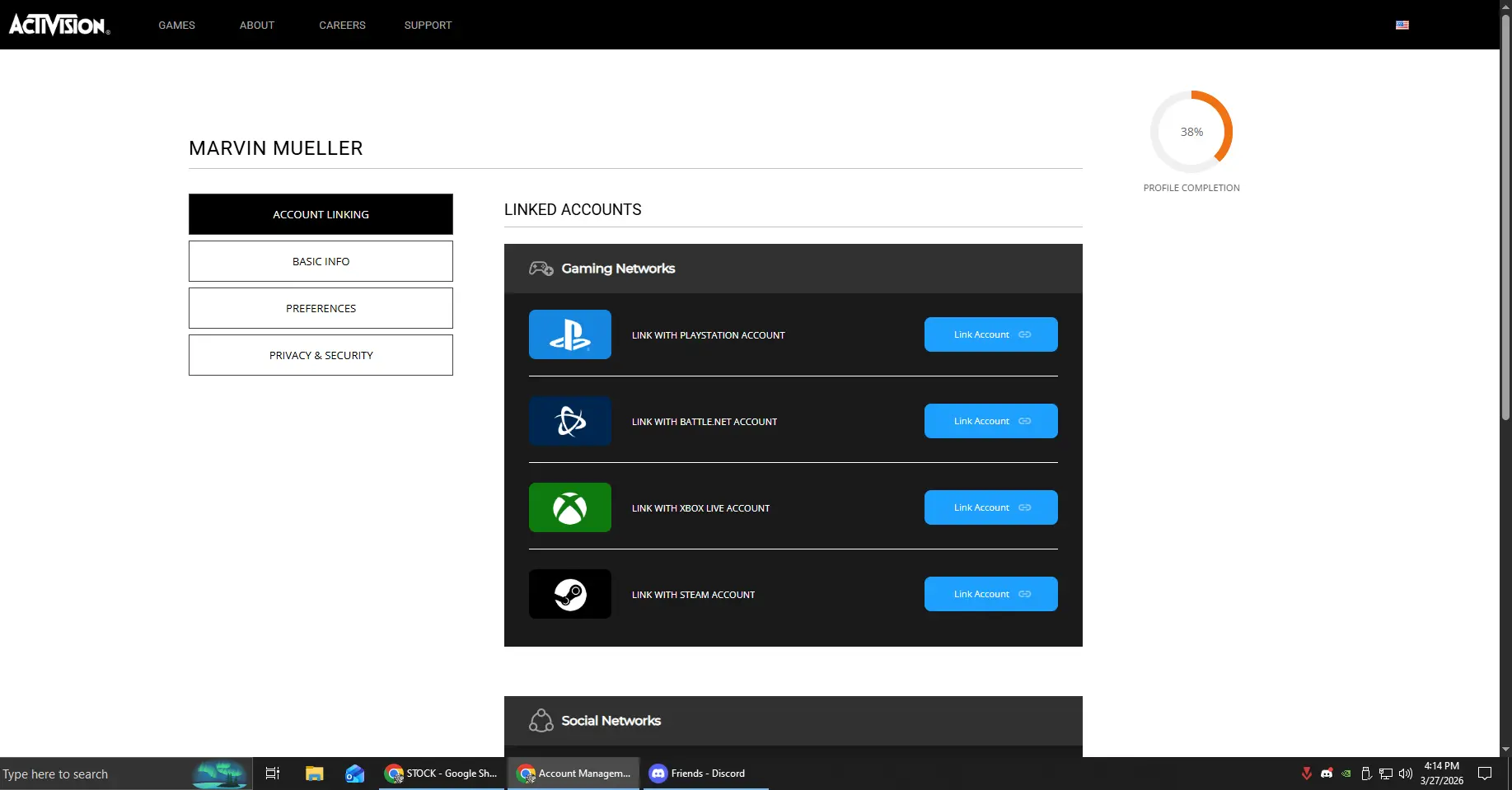The image size is (1512, 790).
Task: Click the Social Networks header icon
Action: click(x=541, y=721)
